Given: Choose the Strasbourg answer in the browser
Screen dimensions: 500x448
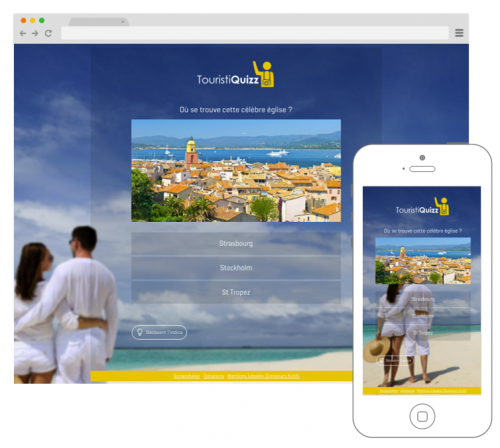Looking at the screenshot, I should [x=236, y=244].
